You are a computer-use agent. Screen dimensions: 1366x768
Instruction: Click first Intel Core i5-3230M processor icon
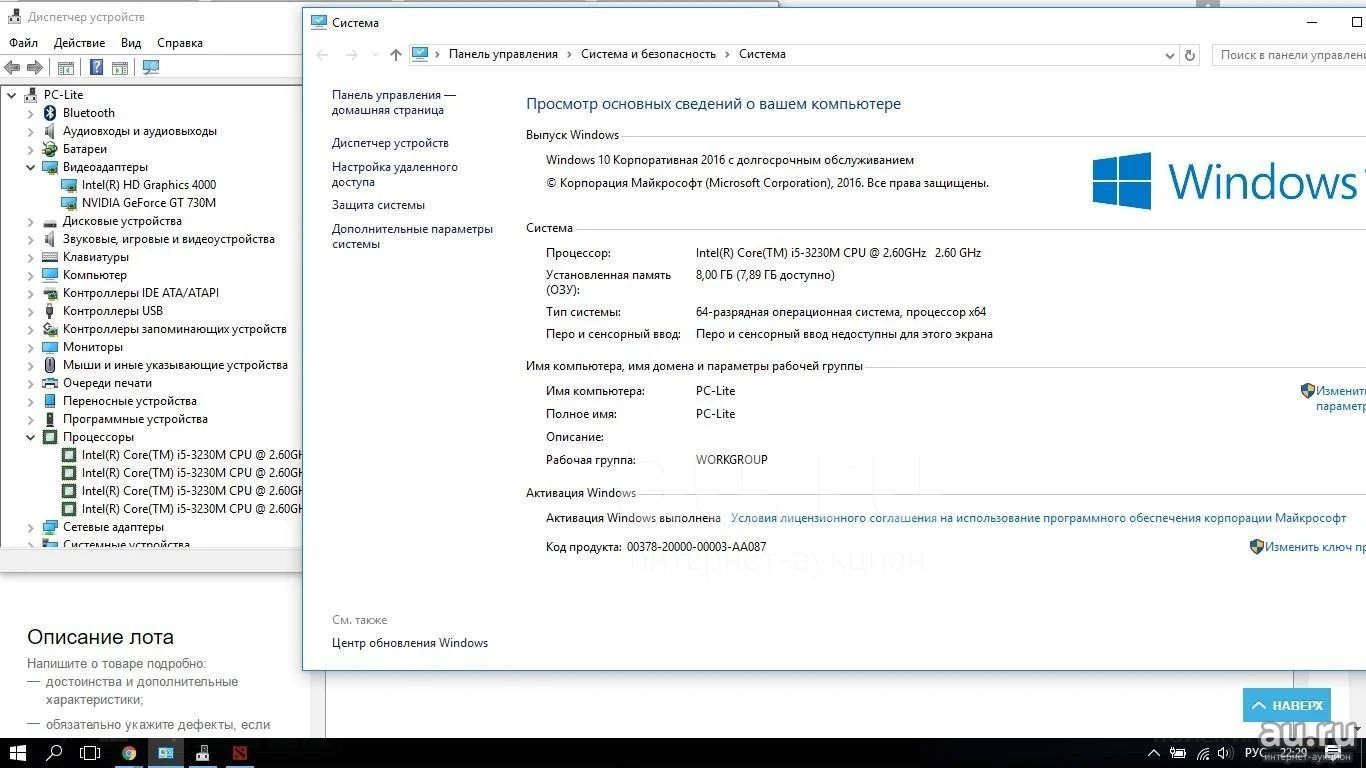[x=69, y=455]
